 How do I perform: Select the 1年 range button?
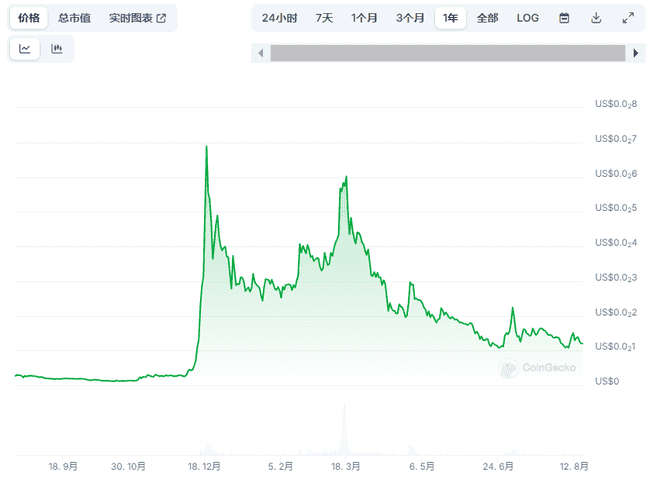(450, 18)
